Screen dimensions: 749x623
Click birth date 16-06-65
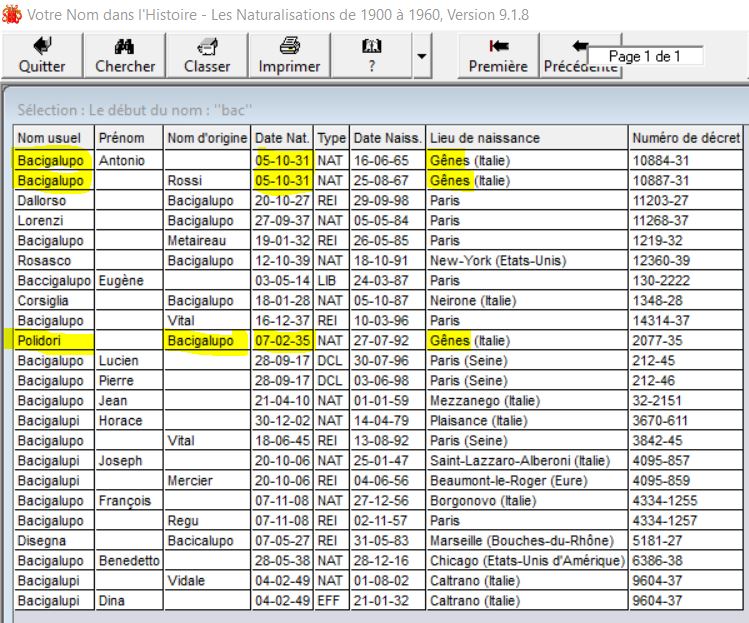pyautogui.click(x=387, y=161)
